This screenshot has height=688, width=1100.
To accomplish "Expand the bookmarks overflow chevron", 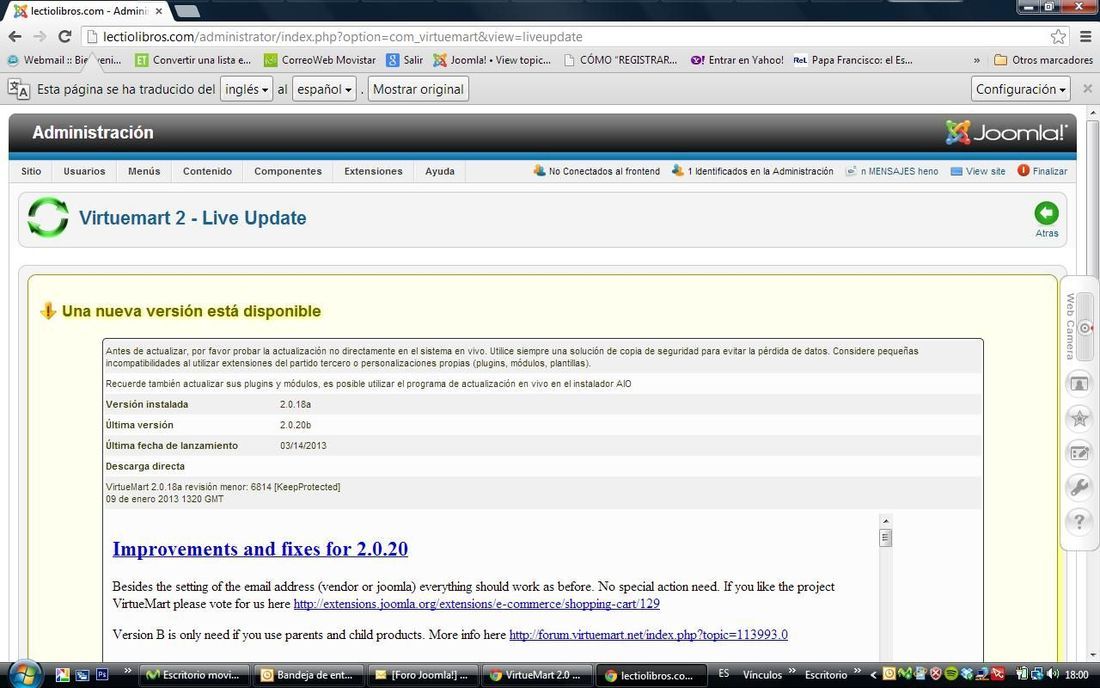I will tap(977, 60).
